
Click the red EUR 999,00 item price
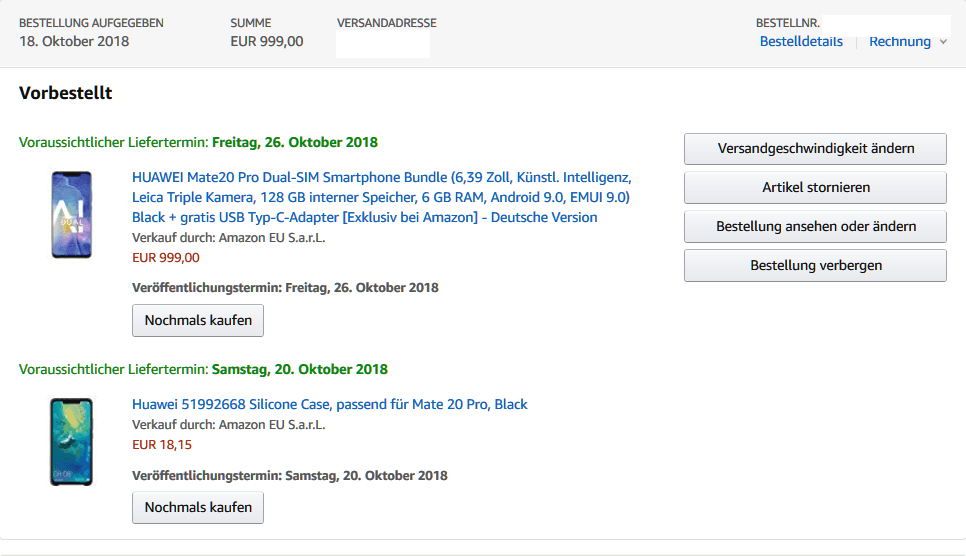pyautogui.click(x=166, y=258)
